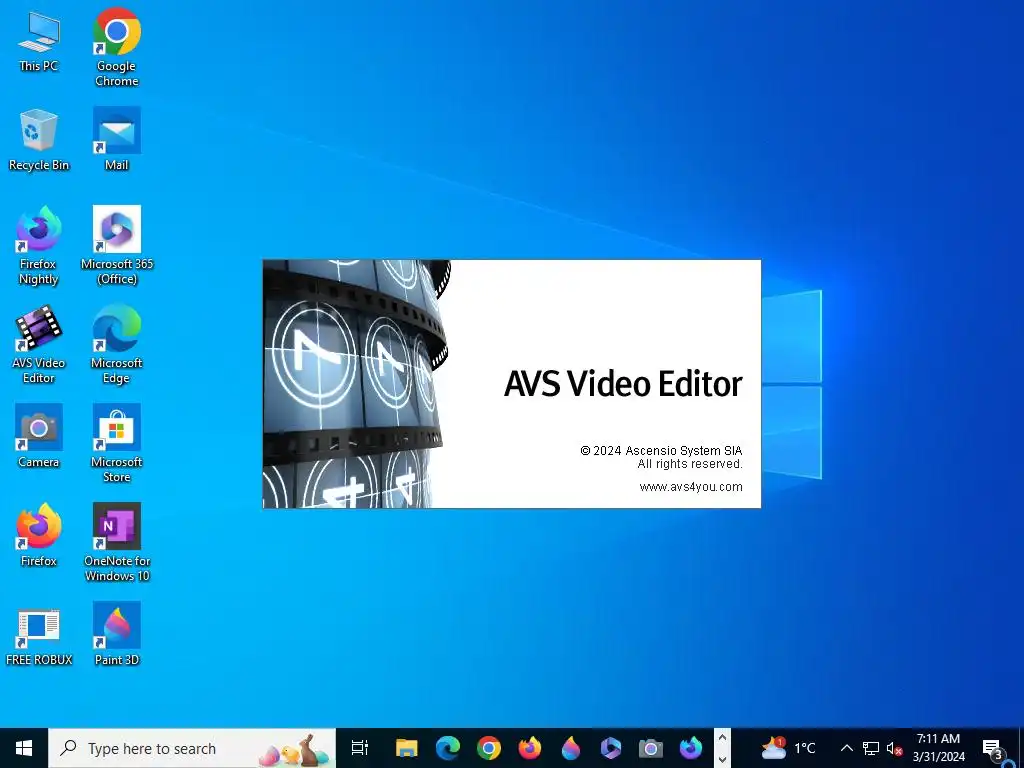Click the Microsoft 365 (Office) desktop icon
This screenshot has width=1024, height=768.
pyautogui.click(x=116, y=246)
